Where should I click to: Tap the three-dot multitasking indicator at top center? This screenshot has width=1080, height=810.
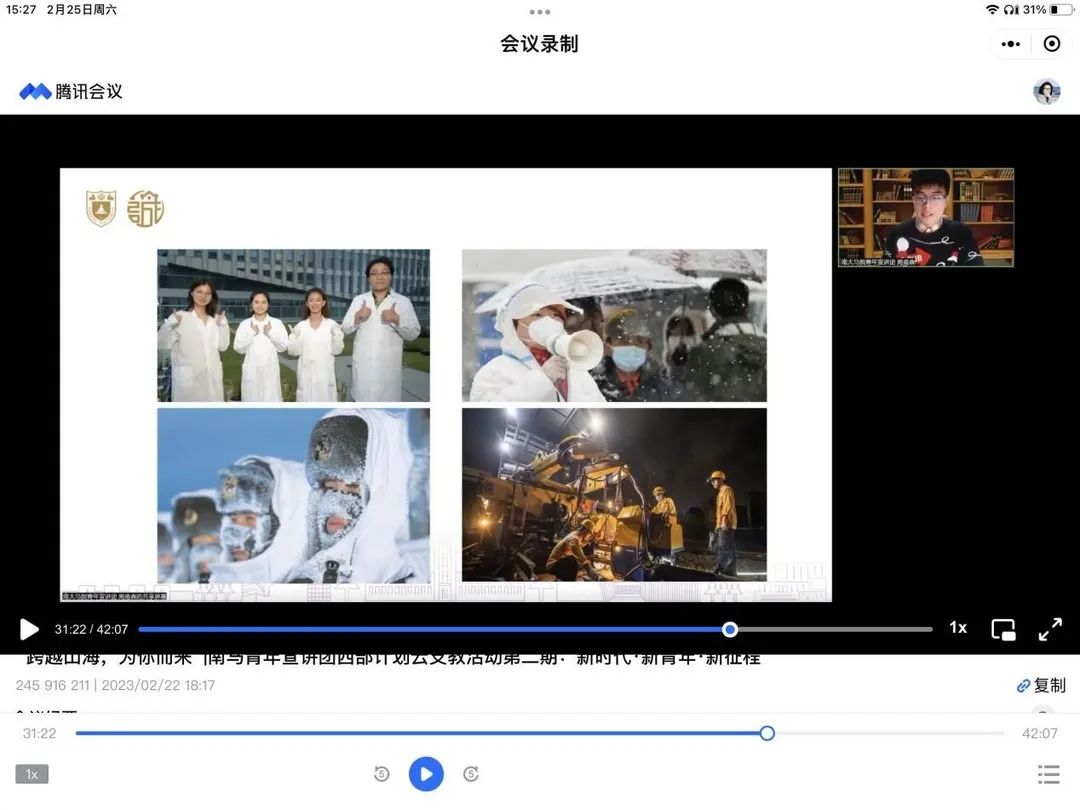tap(540, 12)
